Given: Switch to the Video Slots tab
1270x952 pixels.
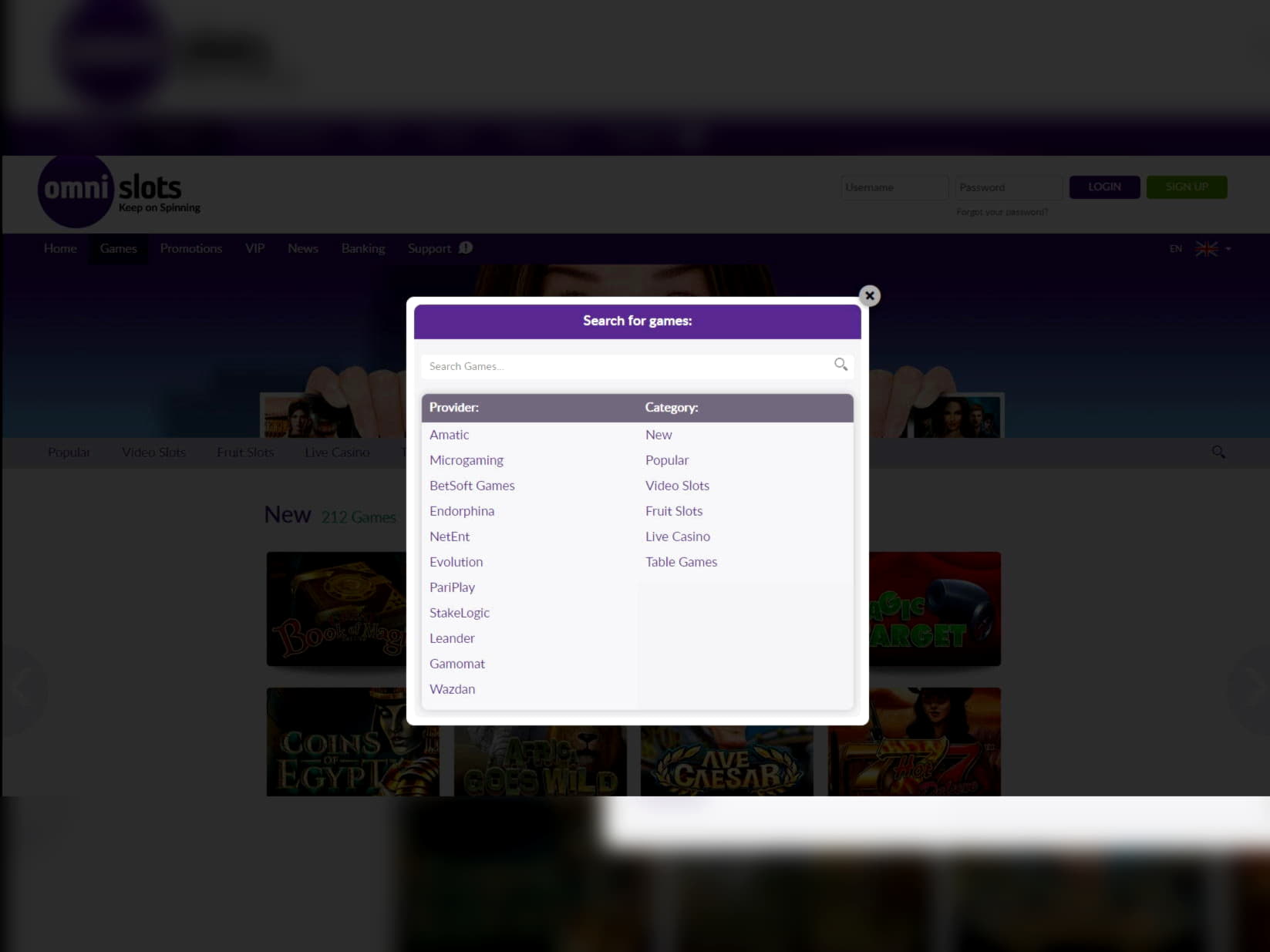Looking at the screenshot, I should pyautogui.click(x=153, y=452).
